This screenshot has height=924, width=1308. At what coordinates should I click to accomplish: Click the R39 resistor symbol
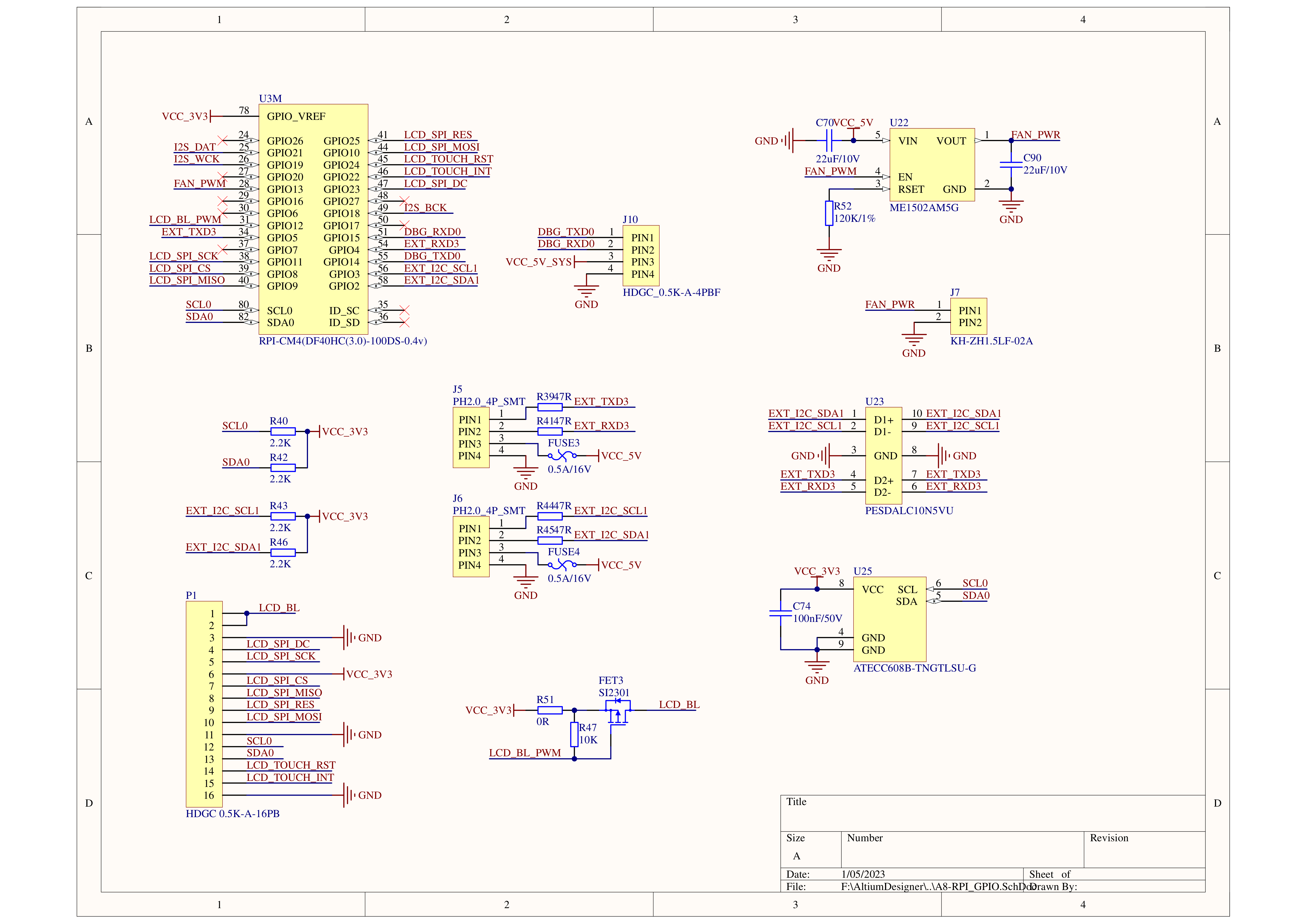pyautogui.click(x=550, y=407)
